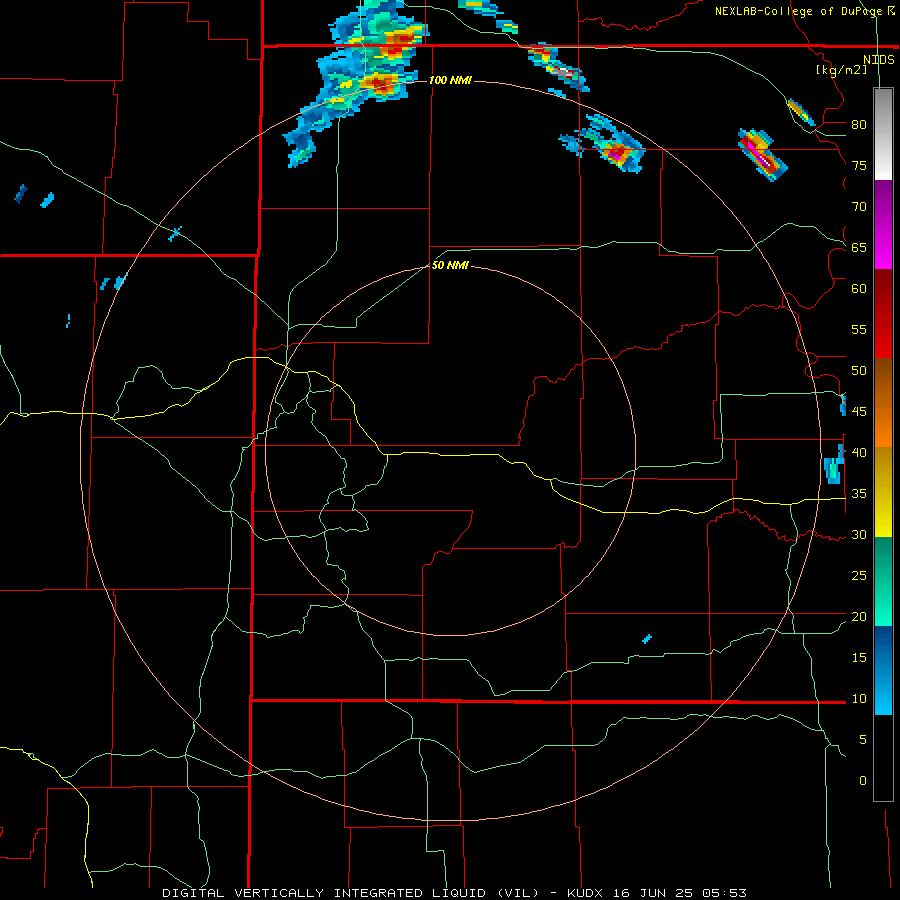Click the '5' value on the color scale
Screen dimensions: 900x900
(862, 740)
